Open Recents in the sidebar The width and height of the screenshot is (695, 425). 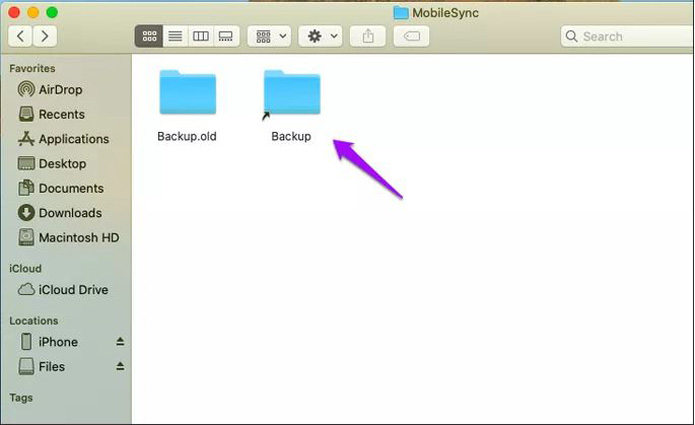61,114
